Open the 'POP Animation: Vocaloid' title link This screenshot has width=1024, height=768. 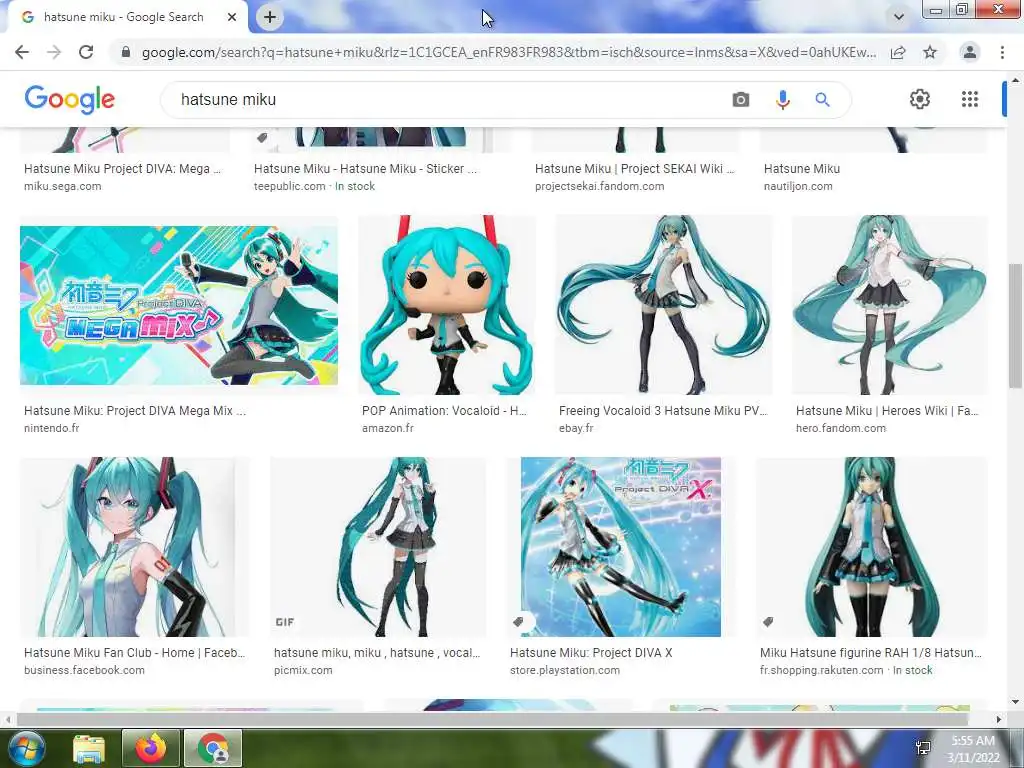coord(444,411)
